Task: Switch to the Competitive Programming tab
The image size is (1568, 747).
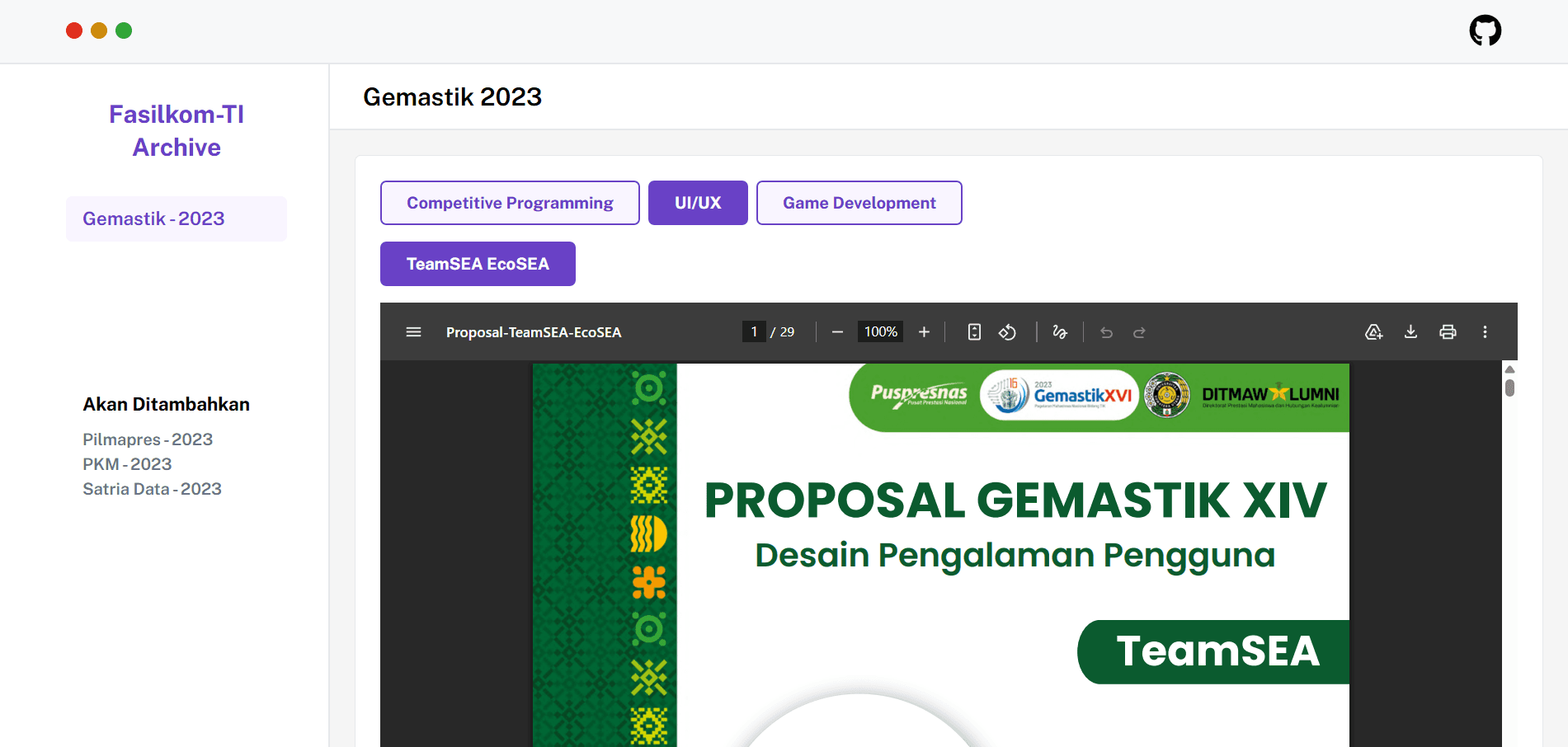Action: 510,203
